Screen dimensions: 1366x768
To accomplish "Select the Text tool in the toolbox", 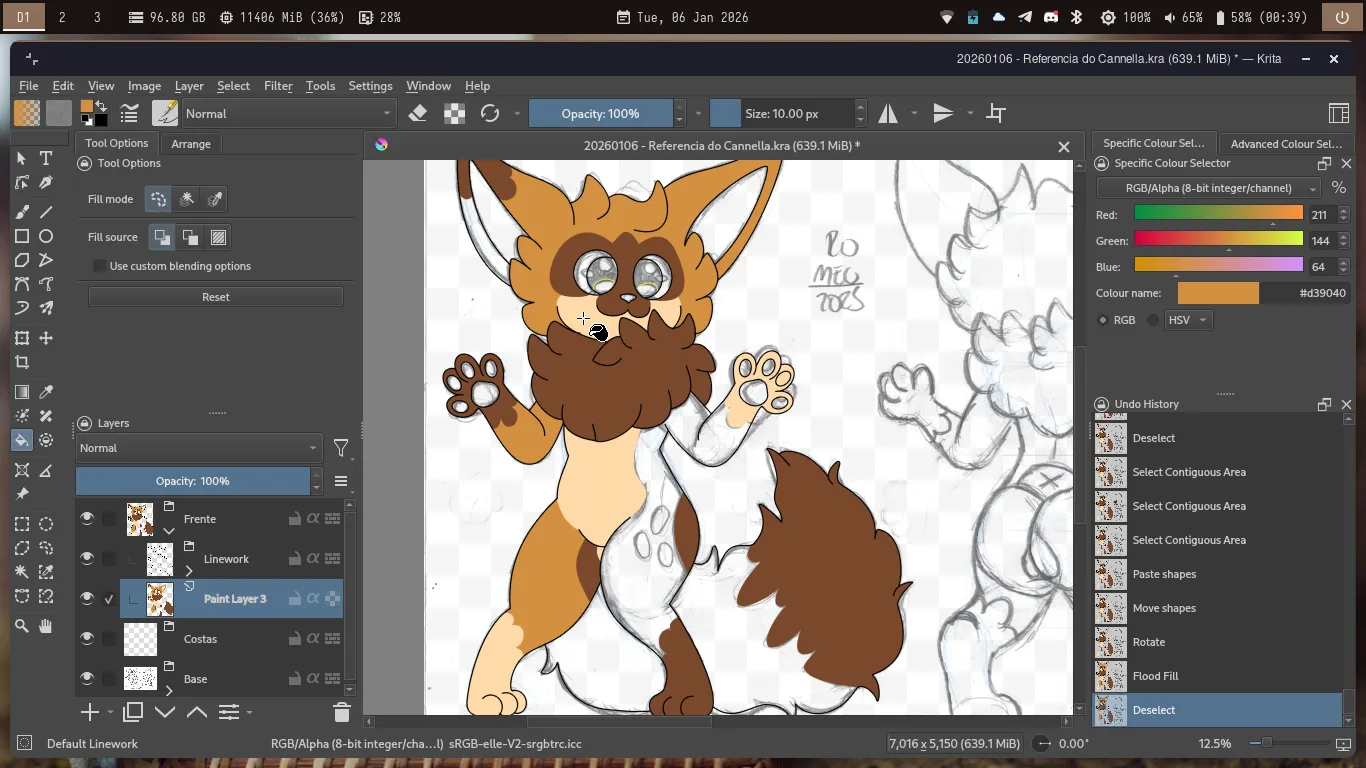I will tap(46, 159).
